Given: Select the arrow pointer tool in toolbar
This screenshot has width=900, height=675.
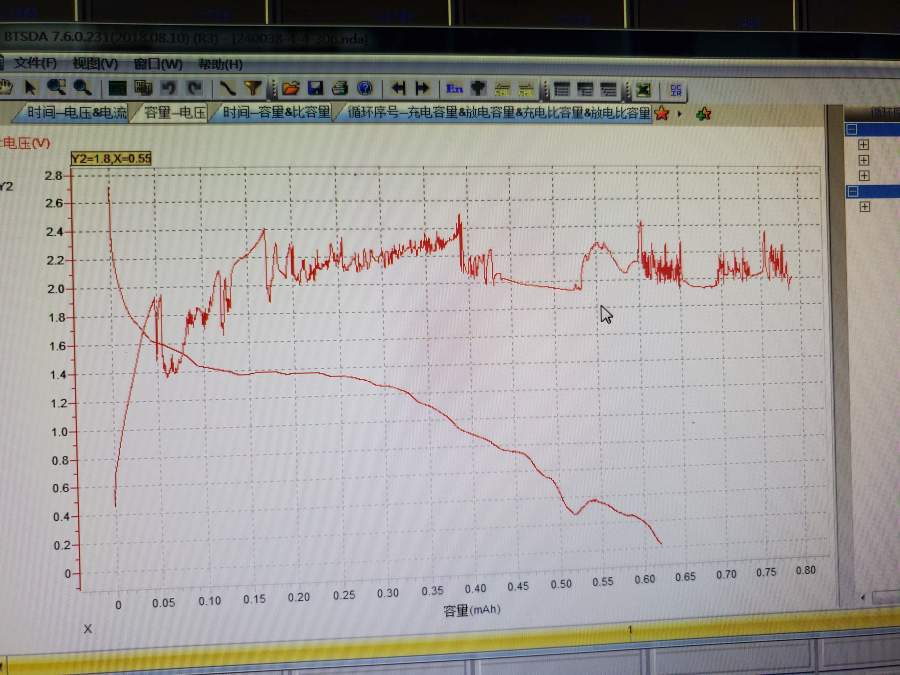Looking at the screenshot, I should pyautogui.click(x=31, y=88).
